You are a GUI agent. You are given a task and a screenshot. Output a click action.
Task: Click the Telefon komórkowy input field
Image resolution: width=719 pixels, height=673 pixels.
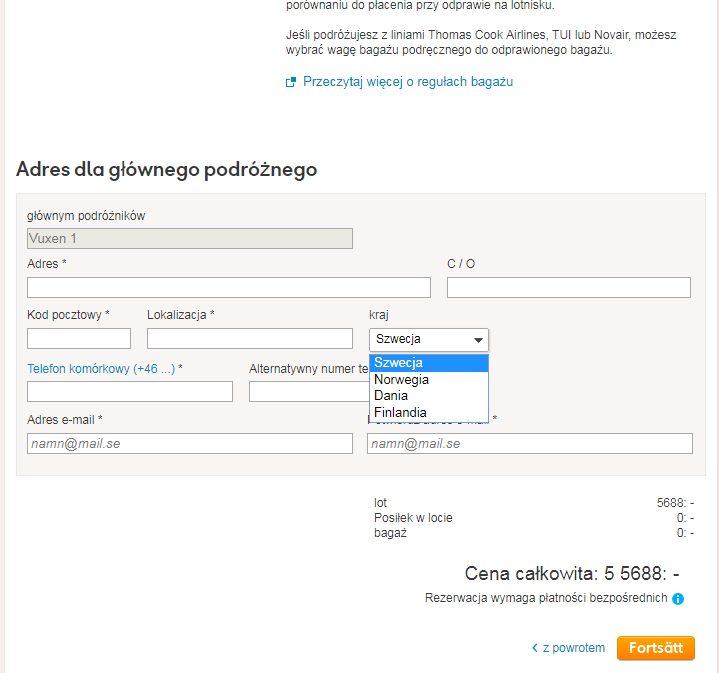(x=130, y=392)
